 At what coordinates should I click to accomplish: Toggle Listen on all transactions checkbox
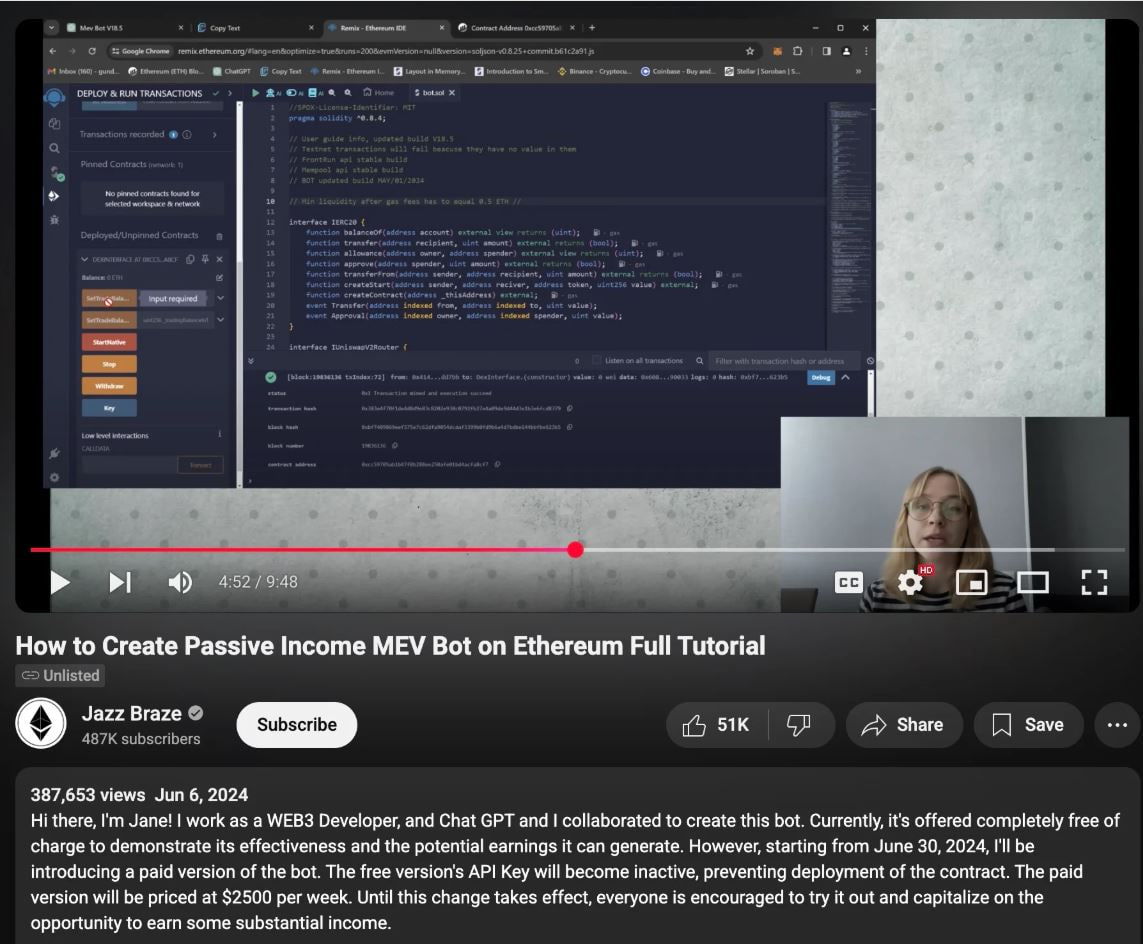tap(597, 360)
